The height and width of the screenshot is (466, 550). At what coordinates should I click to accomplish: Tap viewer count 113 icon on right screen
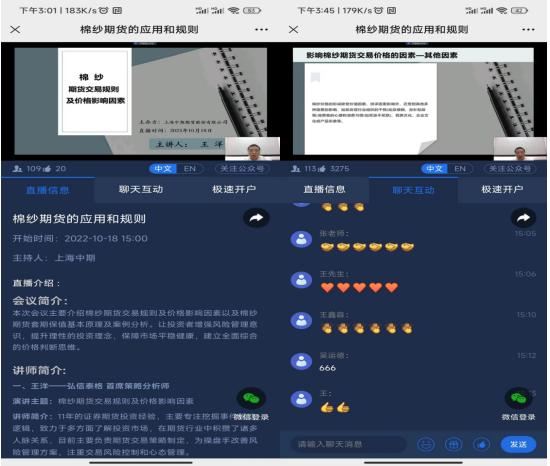point(296,169)
